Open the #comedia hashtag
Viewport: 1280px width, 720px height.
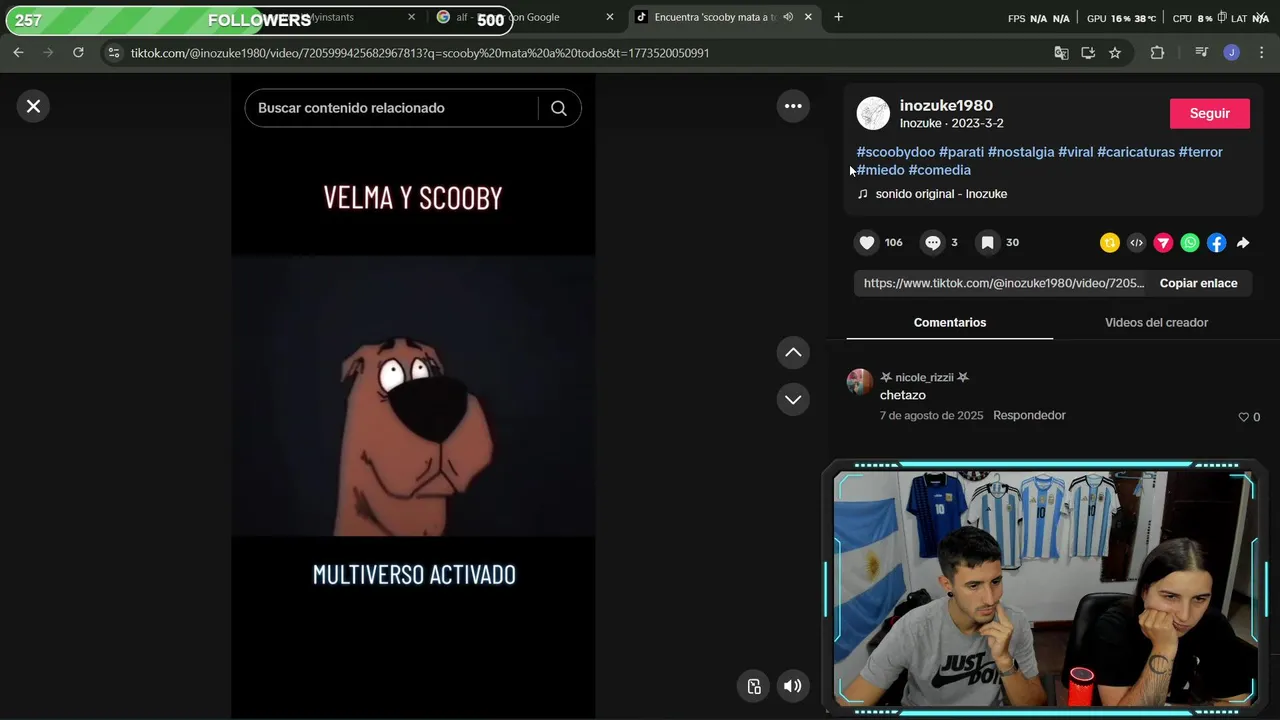940,170
